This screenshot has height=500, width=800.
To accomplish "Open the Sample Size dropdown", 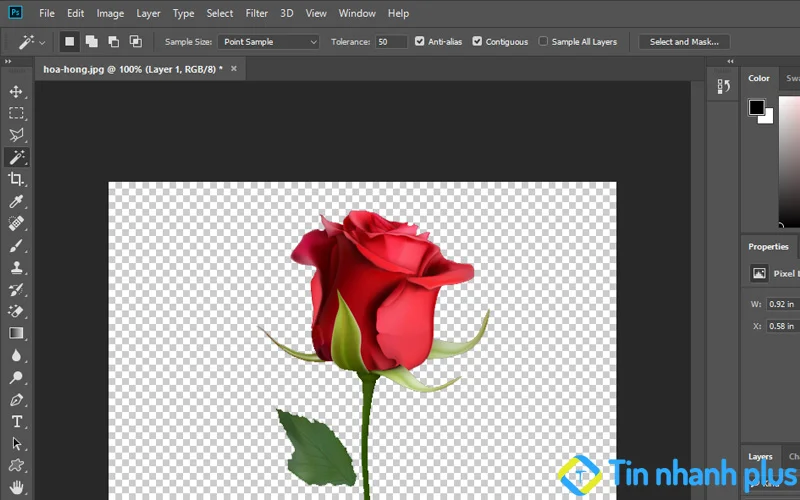I will click(268, 42).
